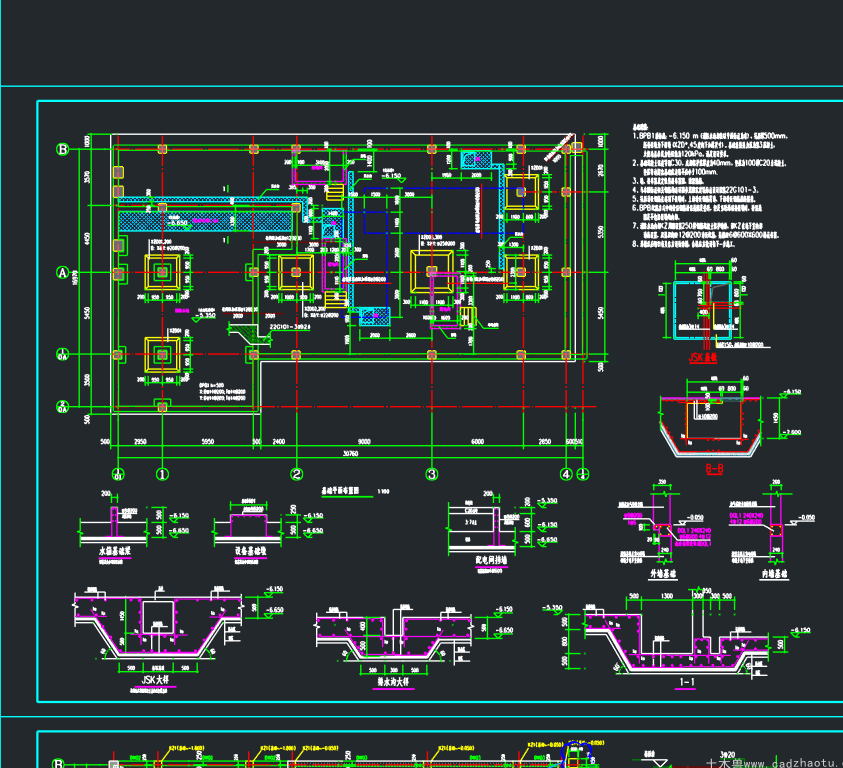Select the axis bubble numbered 2
Screen dimensions: 843x768
pos(296,474)
